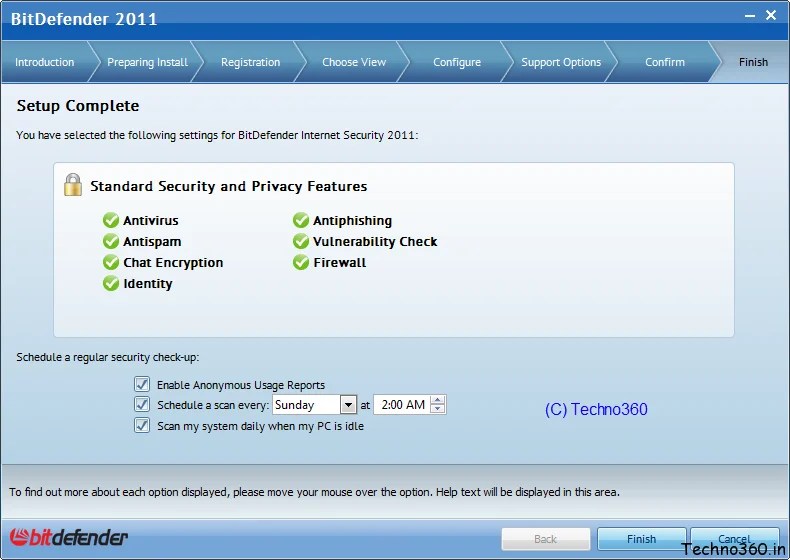This screenshot has width=790, height=560.
Task: Click the bitdefender logo in footer
Action: (69, 537)
